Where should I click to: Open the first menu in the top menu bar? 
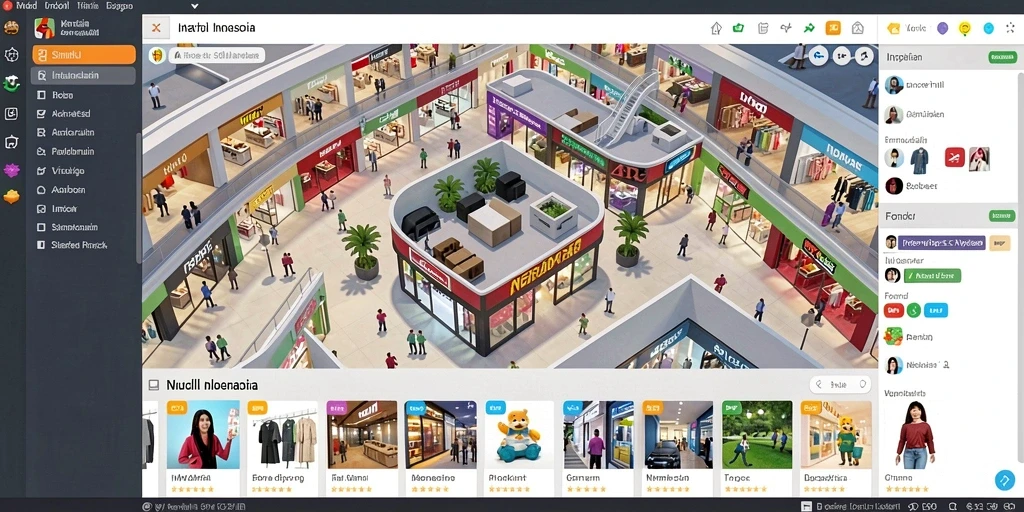[x=27, y=6]
